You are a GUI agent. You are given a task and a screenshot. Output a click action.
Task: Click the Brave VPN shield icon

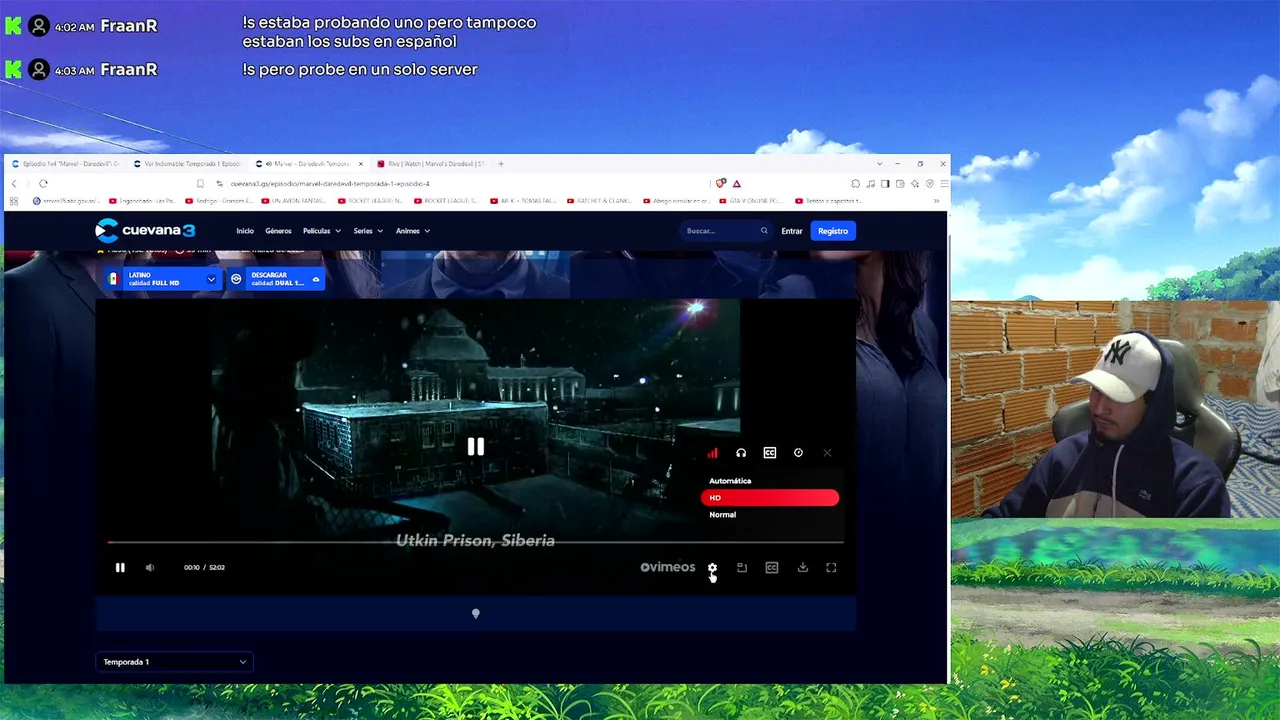coord(930,183)
